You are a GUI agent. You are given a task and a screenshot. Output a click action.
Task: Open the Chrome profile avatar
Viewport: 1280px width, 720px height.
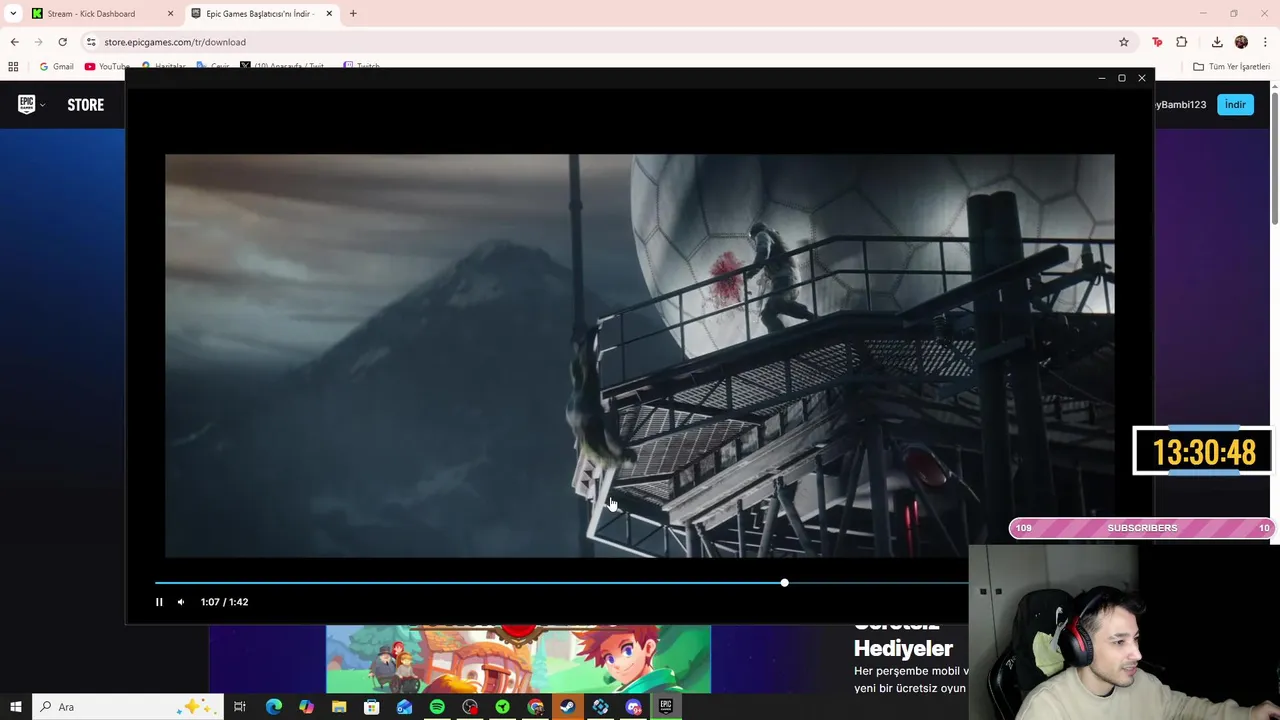point(1241,42)
